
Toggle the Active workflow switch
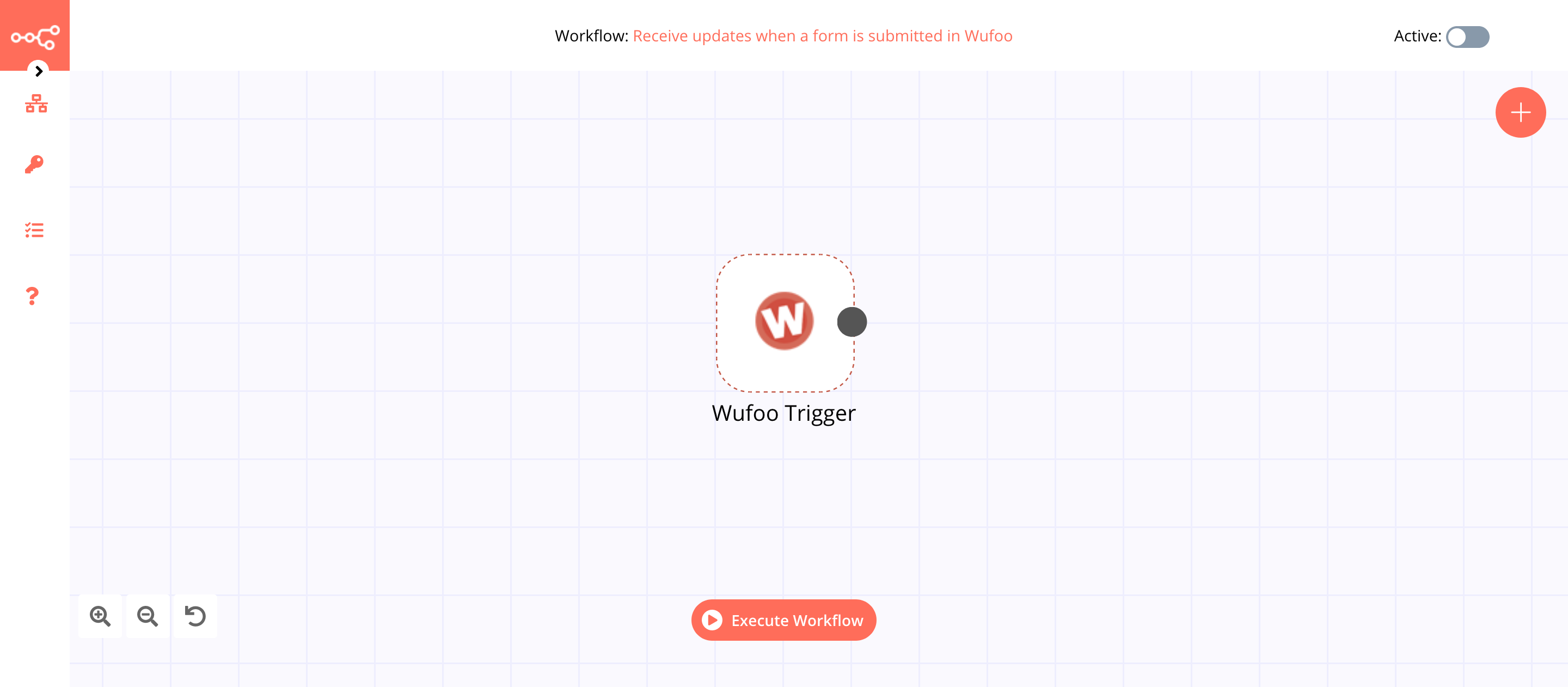(1467, 36)
